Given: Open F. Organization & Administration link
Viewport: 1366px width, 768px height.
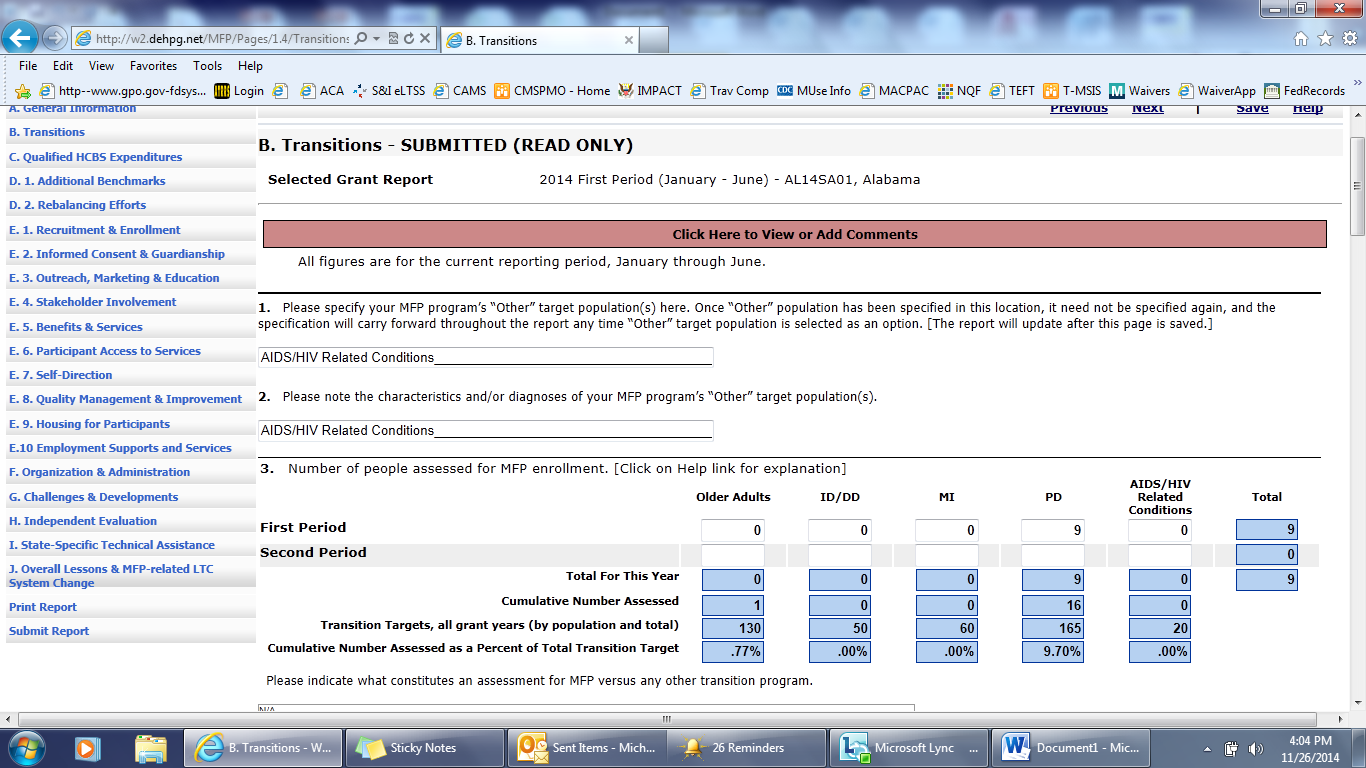Looking at the screenshot, I should [x=99, y=472].
